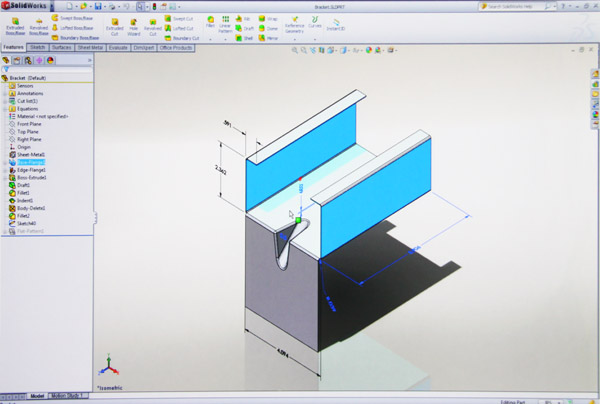600x404 pixels.
Task: Choose the Draft tool in ribbon
Action: click(245, 28)
